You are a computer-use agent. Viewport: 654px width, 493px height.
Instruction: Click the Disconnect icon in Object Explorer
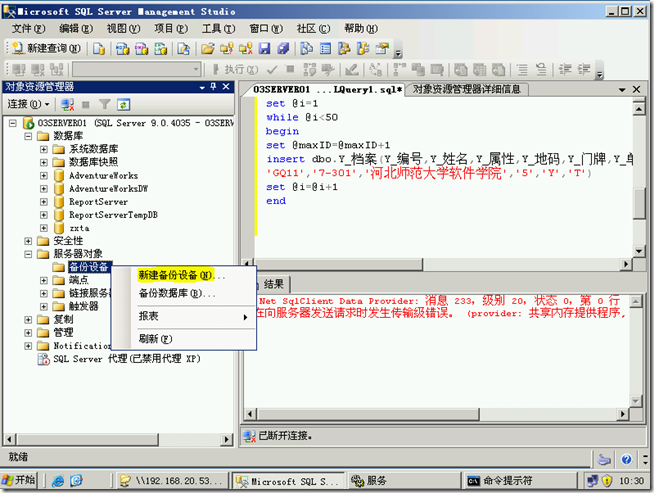pos(67,104)
